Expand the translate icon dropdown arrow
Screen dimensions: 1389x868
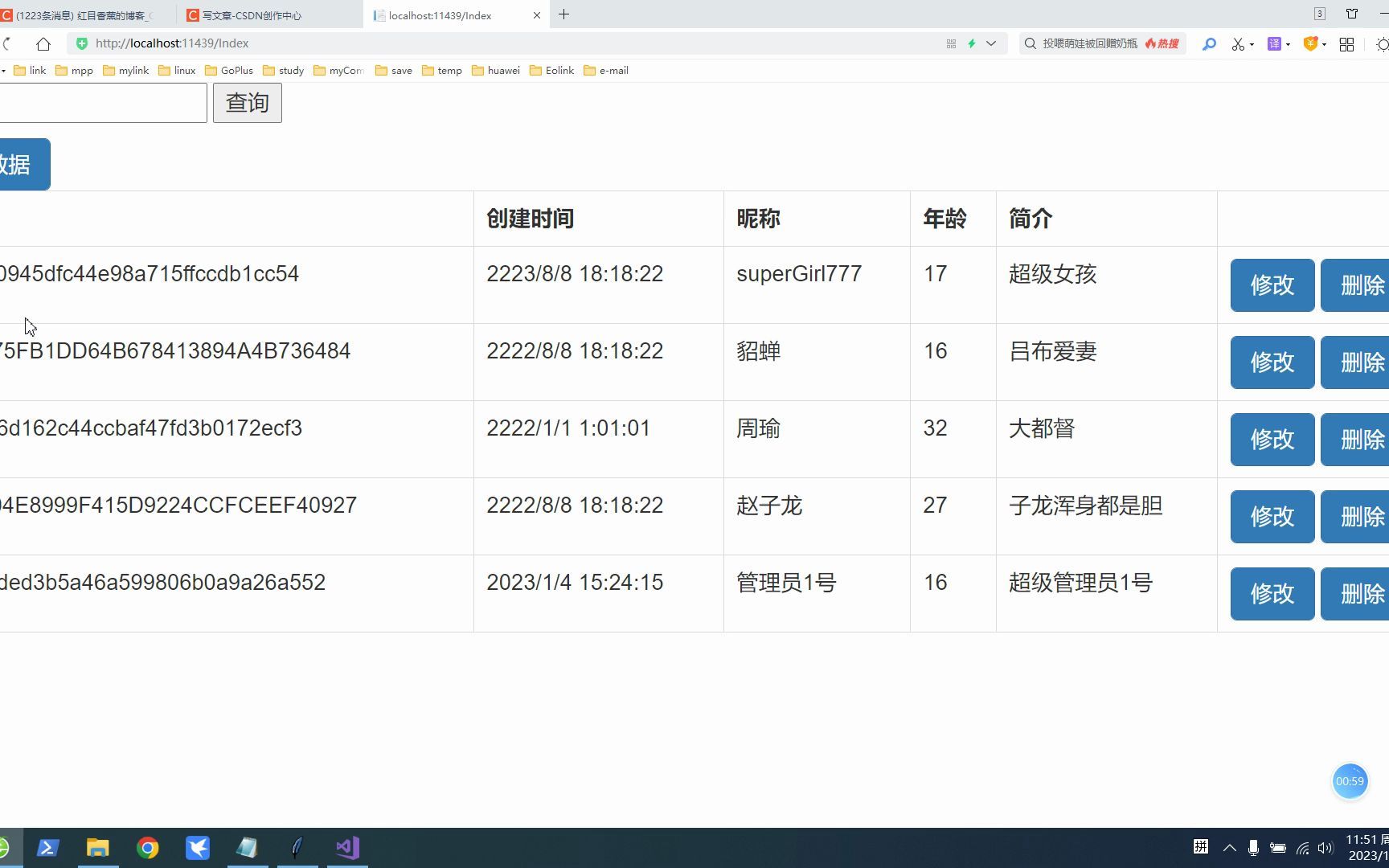1288,44
